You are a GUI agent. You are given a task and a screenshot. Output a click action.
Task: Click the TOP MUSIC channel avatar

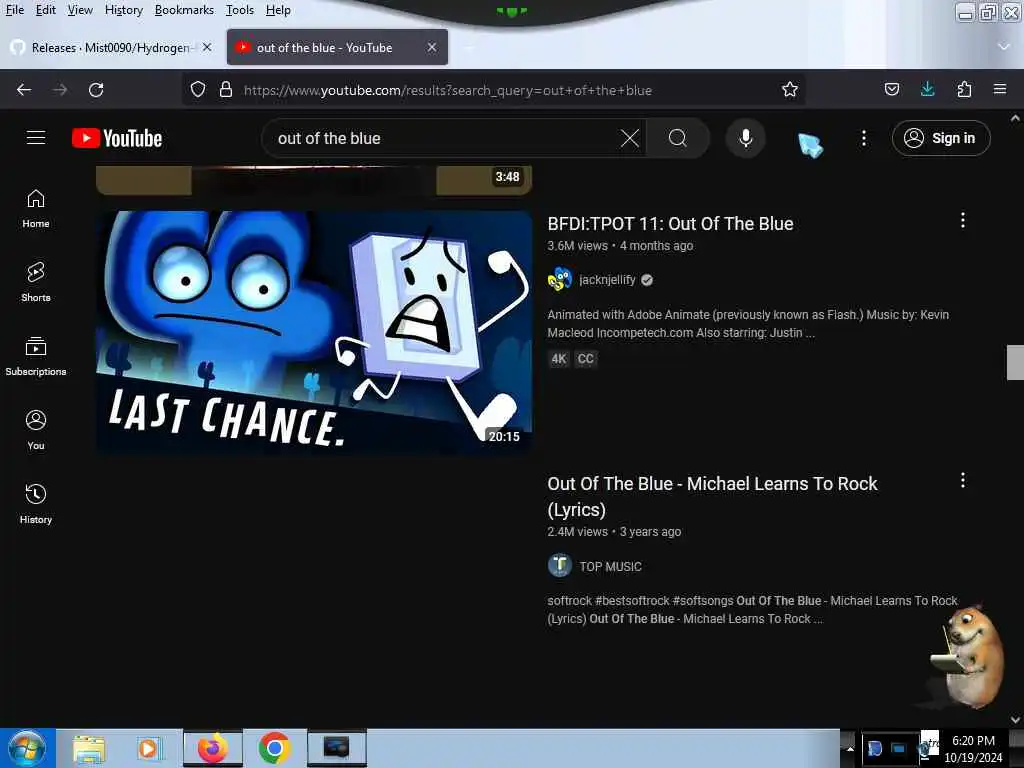560,566
